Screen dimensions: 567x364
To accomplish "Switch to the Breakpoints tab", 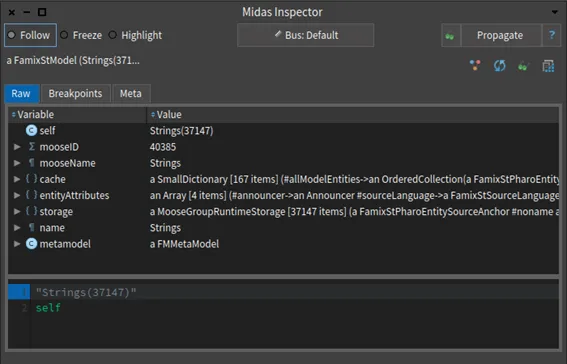I will [75, 94].
